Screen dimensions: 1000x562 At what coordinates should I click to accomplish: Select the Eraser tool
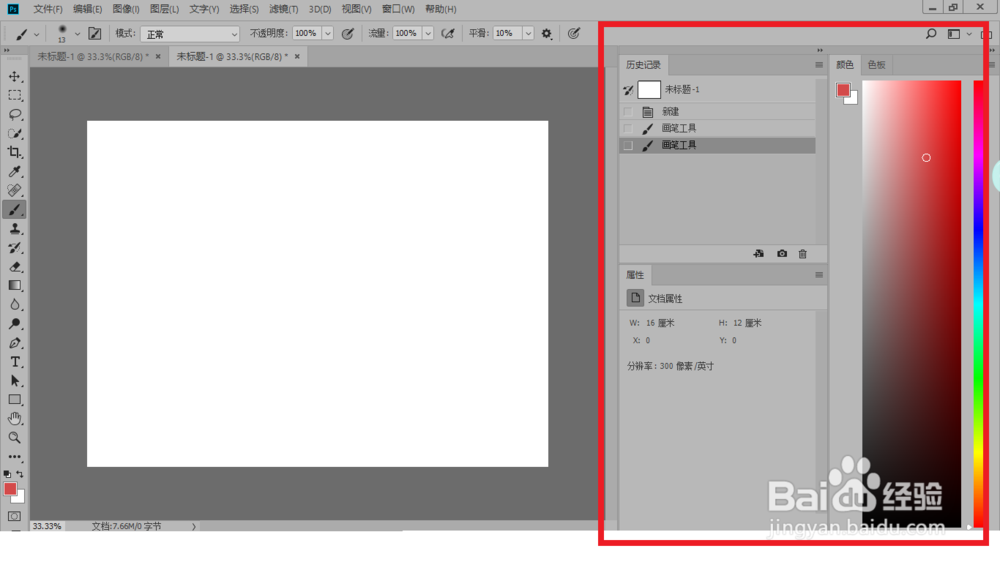[x=14, y=267]
